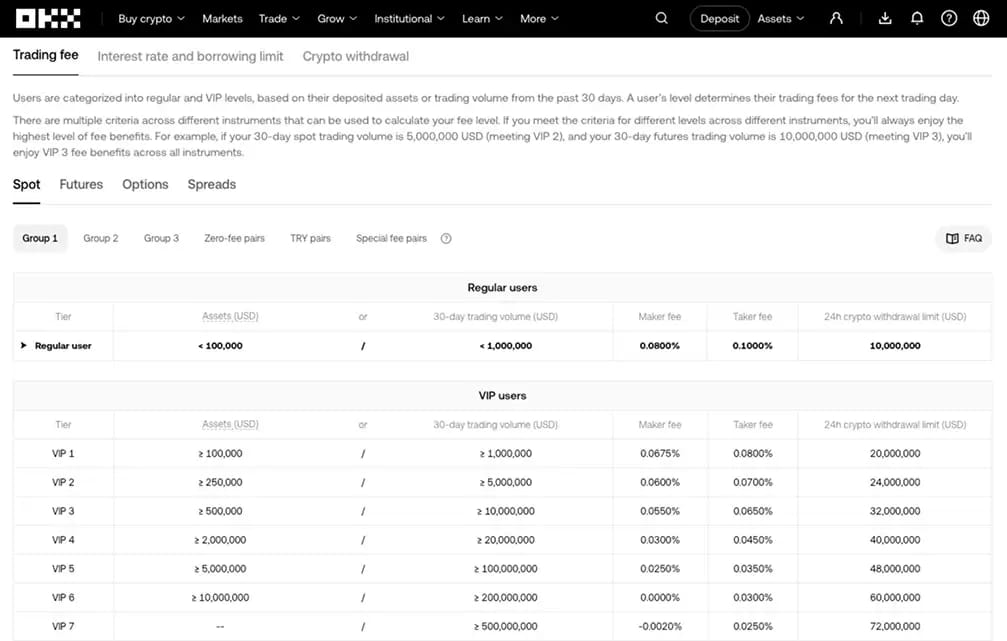Viewport: 1007px width, 641px height.
Task: Click the download app icon
Action: pyautogui.click(x=885, y=19)
